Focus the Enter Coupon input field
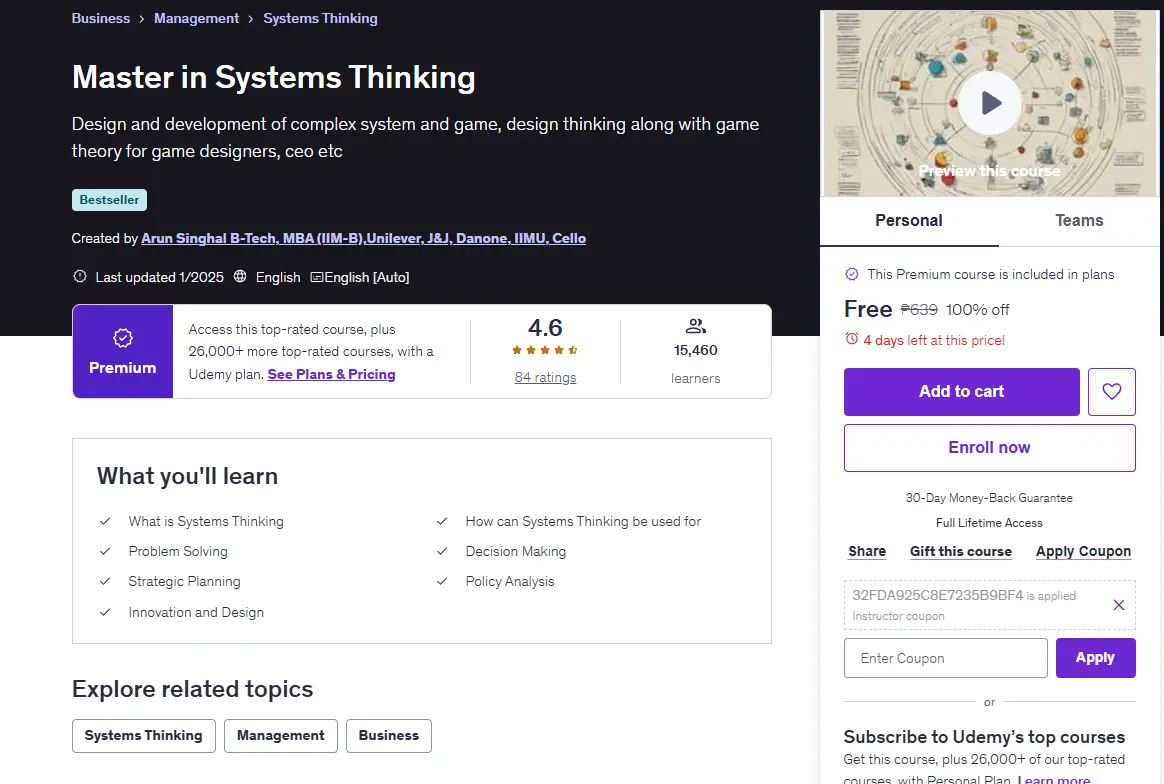The width and height of the screenshot is (1164, 784). tap(946, 658)
